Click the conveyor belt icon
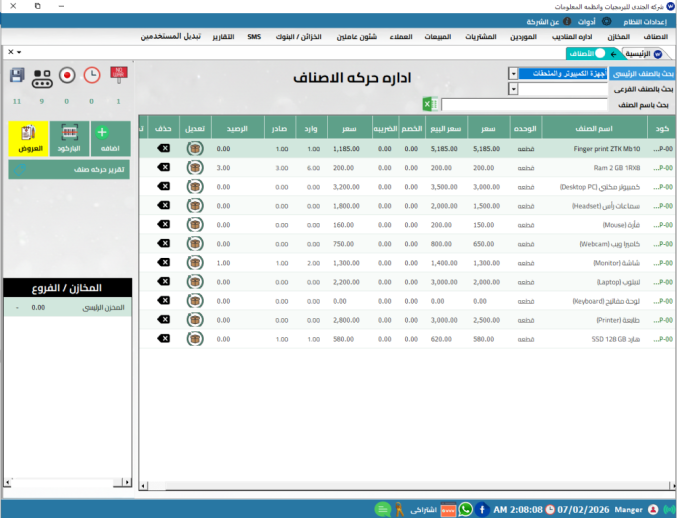Image resolution: width=677 pixels, height=518 pixels. coord(42,75)
